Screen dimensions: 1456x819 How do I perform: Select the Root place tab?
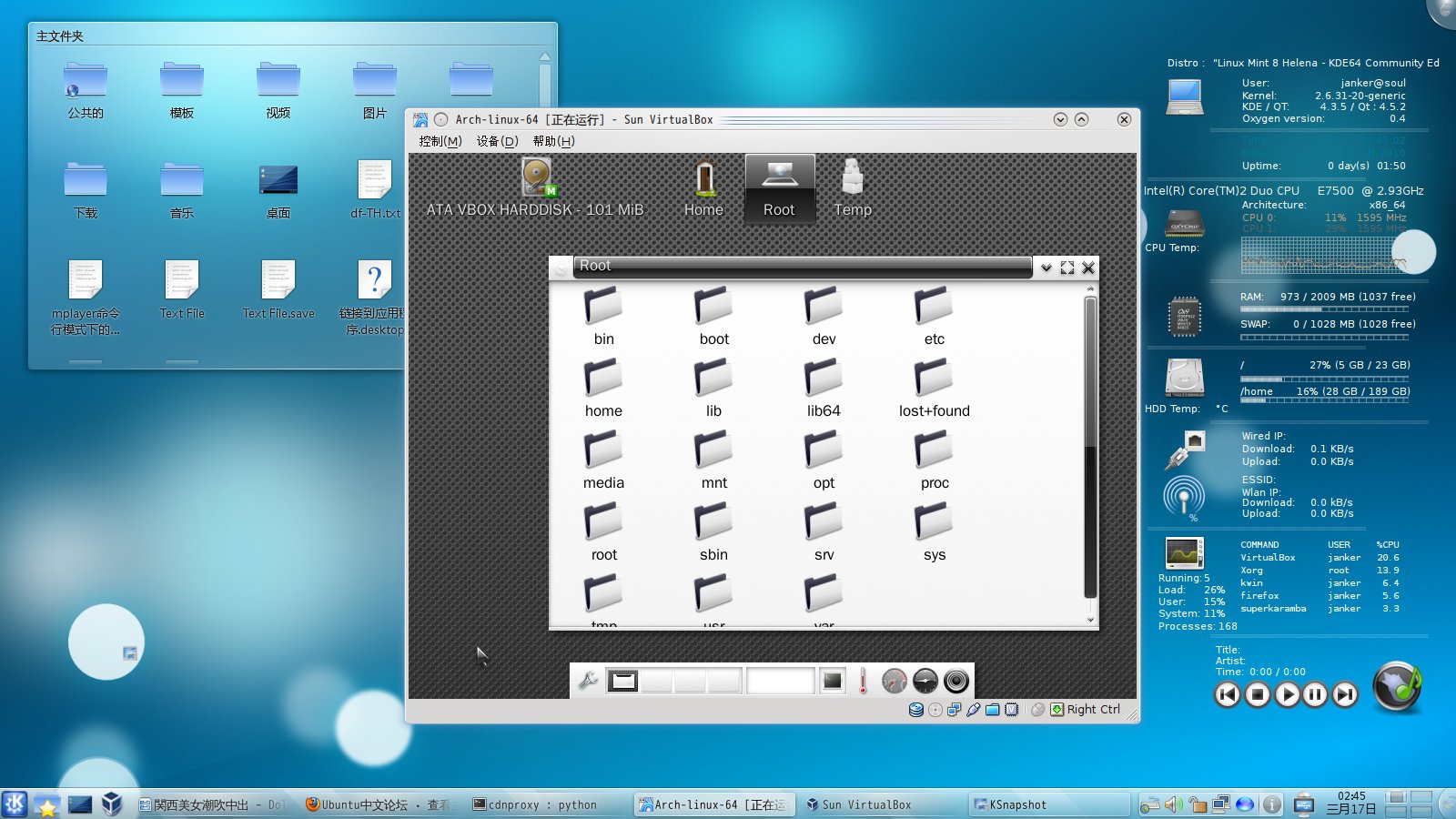[779, 187]
